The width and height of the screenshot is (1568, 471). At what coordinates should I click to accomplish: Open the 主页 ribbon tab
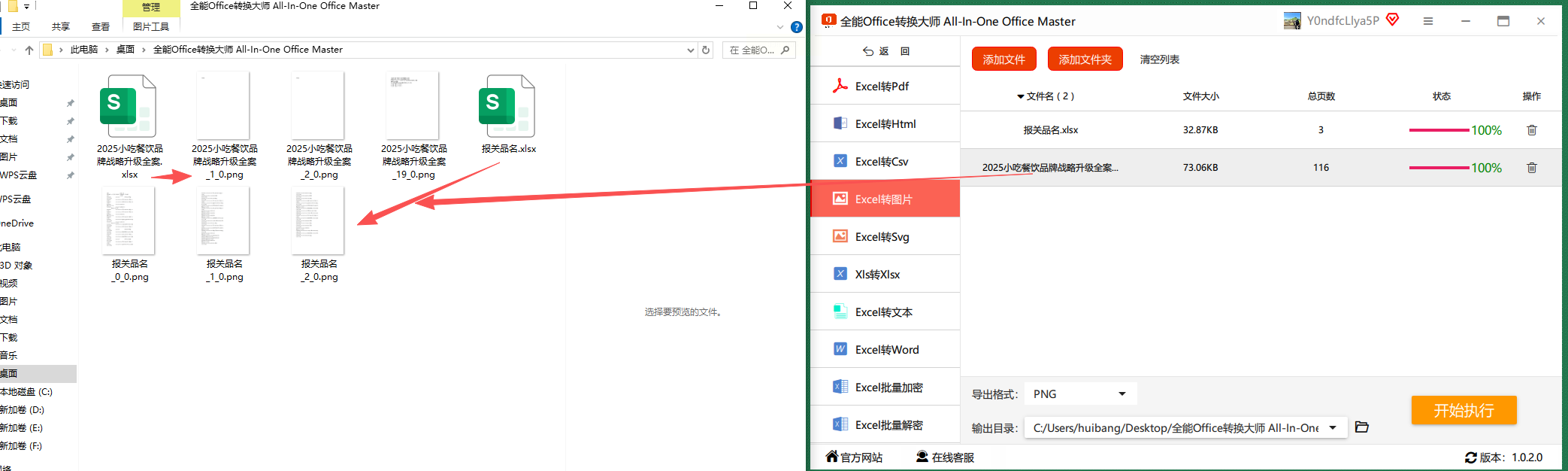tap(21, 26)
